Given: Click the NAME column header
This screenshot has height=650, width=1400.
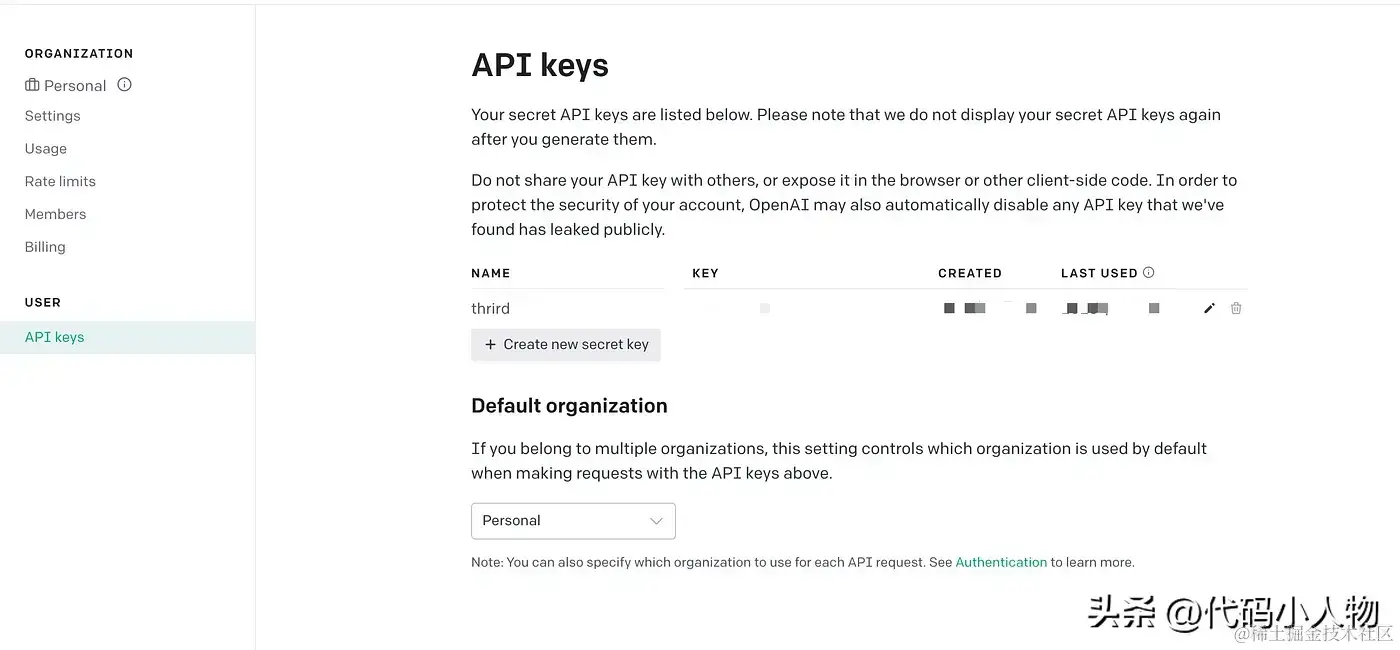Looking at the screenshot, I should click(x=491, y=273).
